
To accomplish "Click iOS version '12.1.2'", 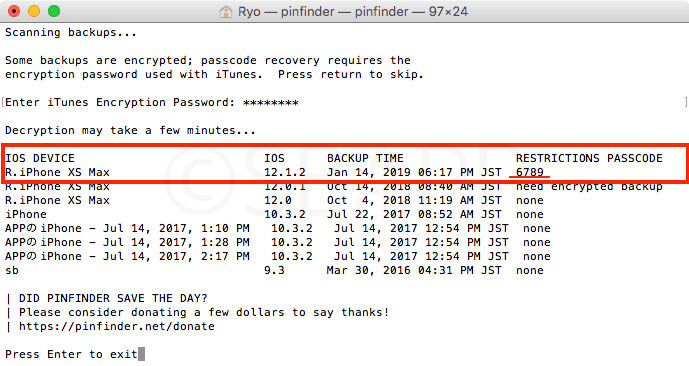I will point(285,172).
